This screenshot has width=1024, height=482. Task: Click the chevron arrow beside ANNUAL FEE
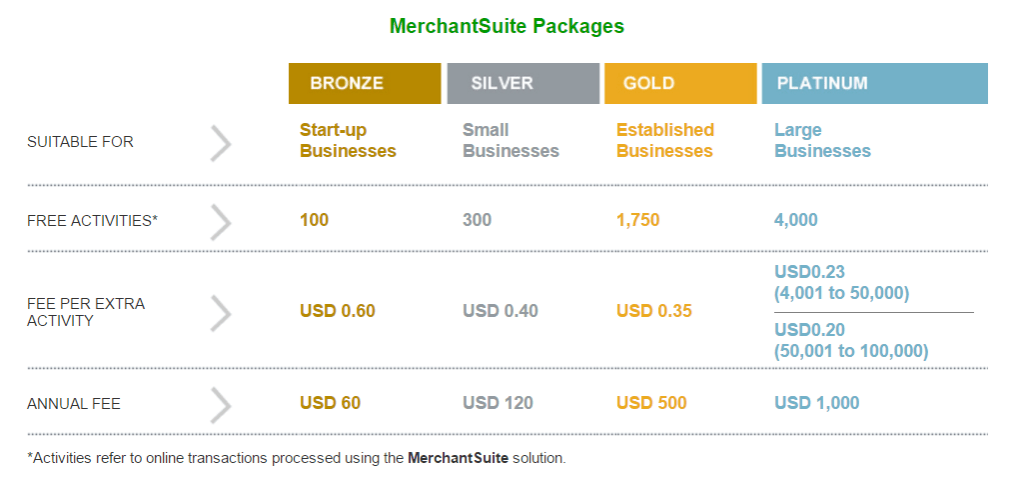(x=221, y=405)
